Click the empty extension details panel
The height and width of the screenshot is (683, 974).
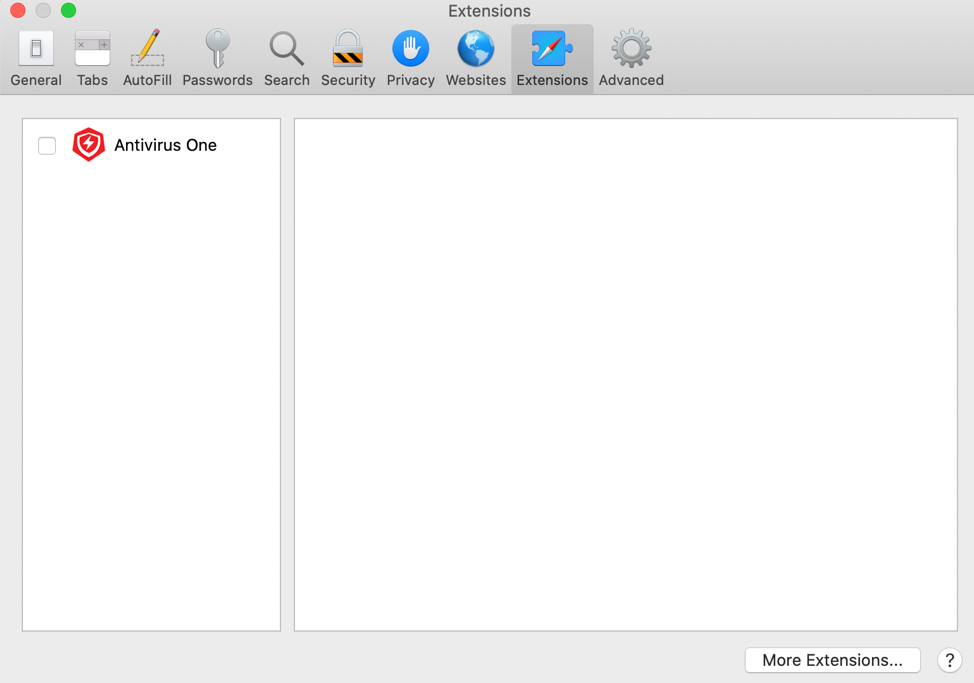pos(625,375)
